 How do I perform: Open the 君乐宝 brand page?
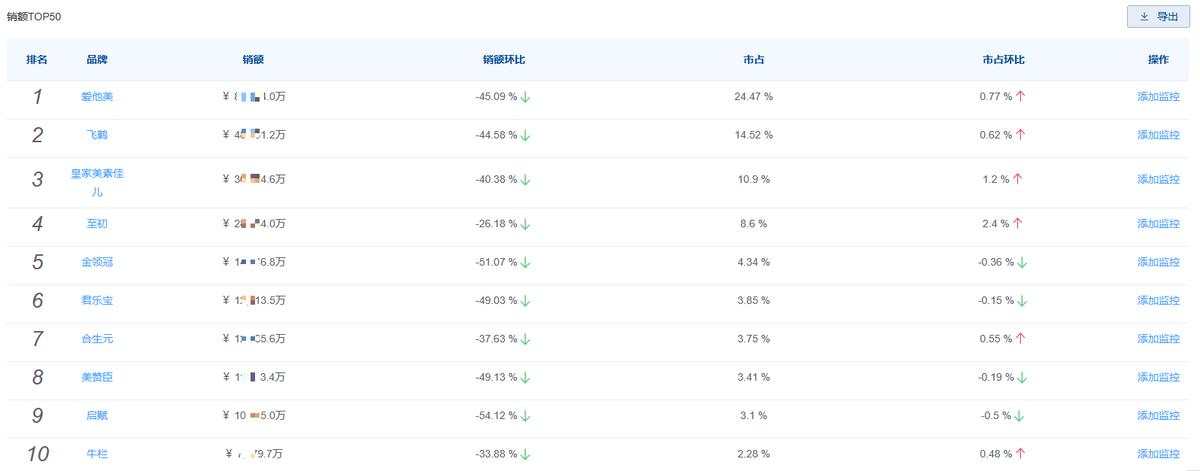pyautogui.click(x=97, y=300)
